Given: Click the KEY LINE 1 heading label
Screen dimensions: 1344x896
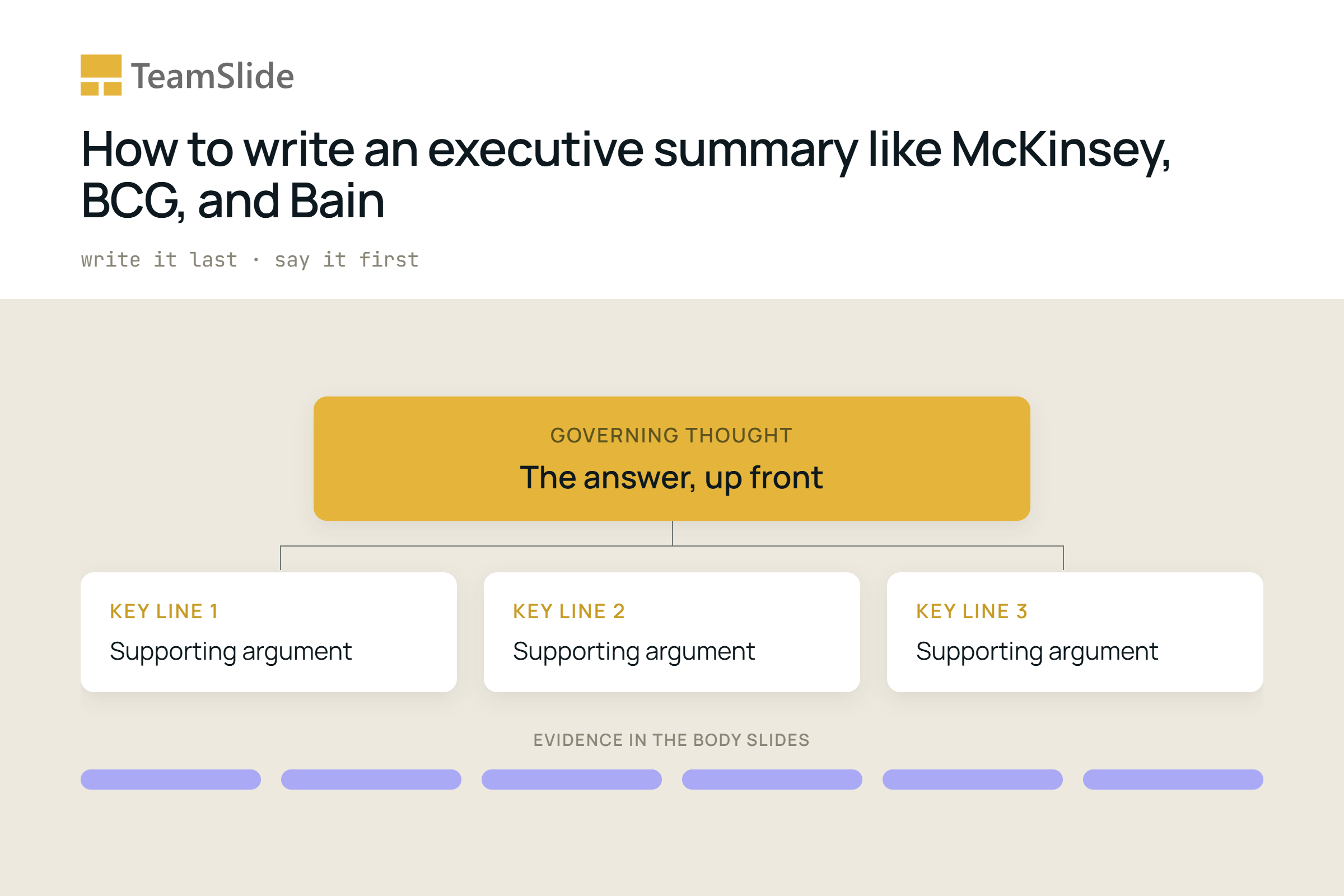Looking at the screenshot, I should (x=164, y=612).
